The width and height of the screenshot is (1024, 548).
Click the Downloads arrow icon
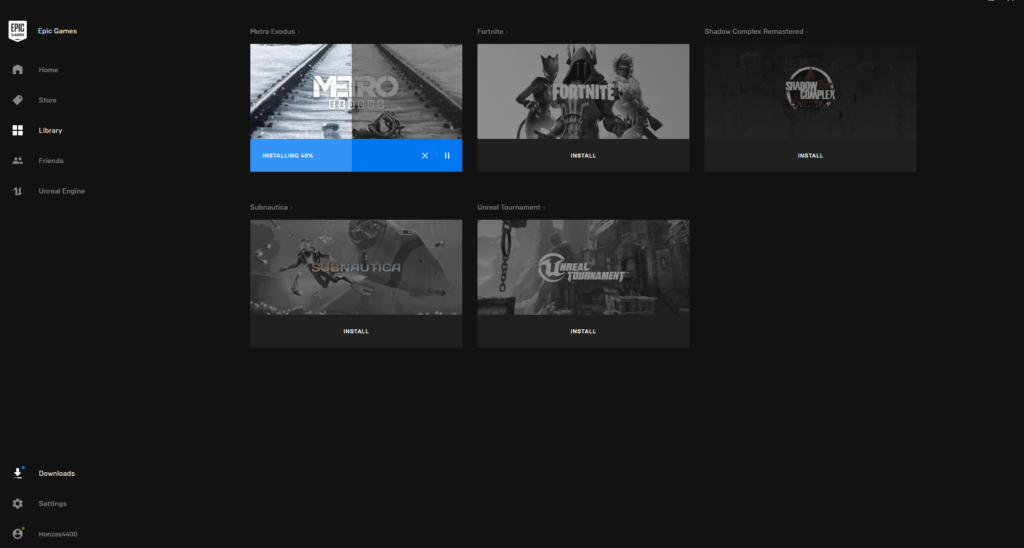pyautogui.click(x=17, y=473)
